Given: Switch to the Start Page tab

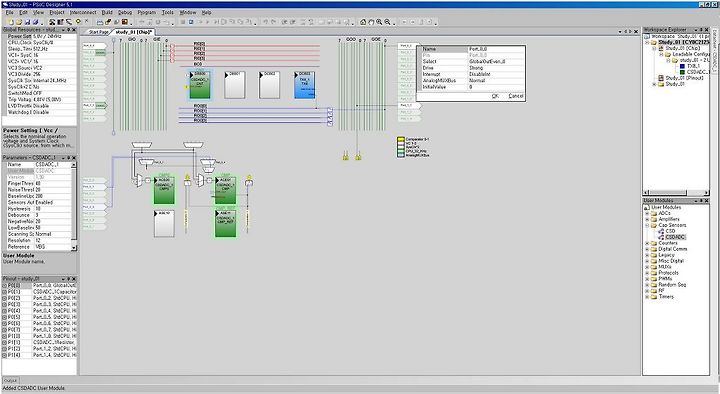Looking at the screenshot, I should (x=99, y=32).
